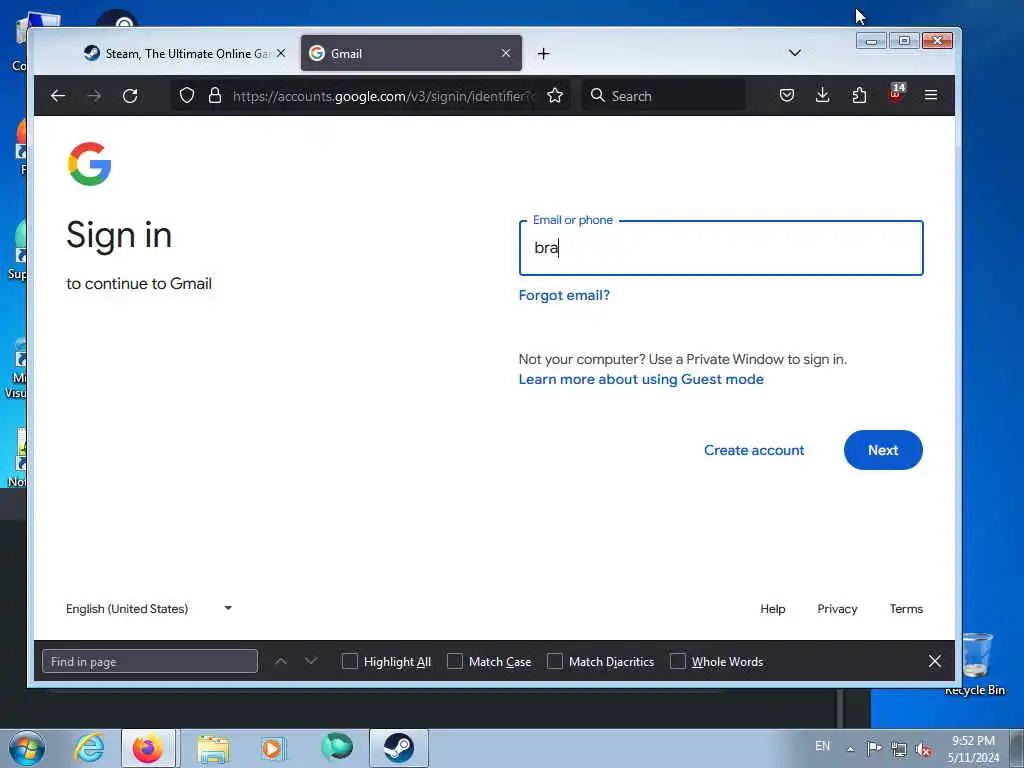1024x768 pixels.
Task: Click the taskbar clock showing 9:52 PM
Action: click(973, 749)
